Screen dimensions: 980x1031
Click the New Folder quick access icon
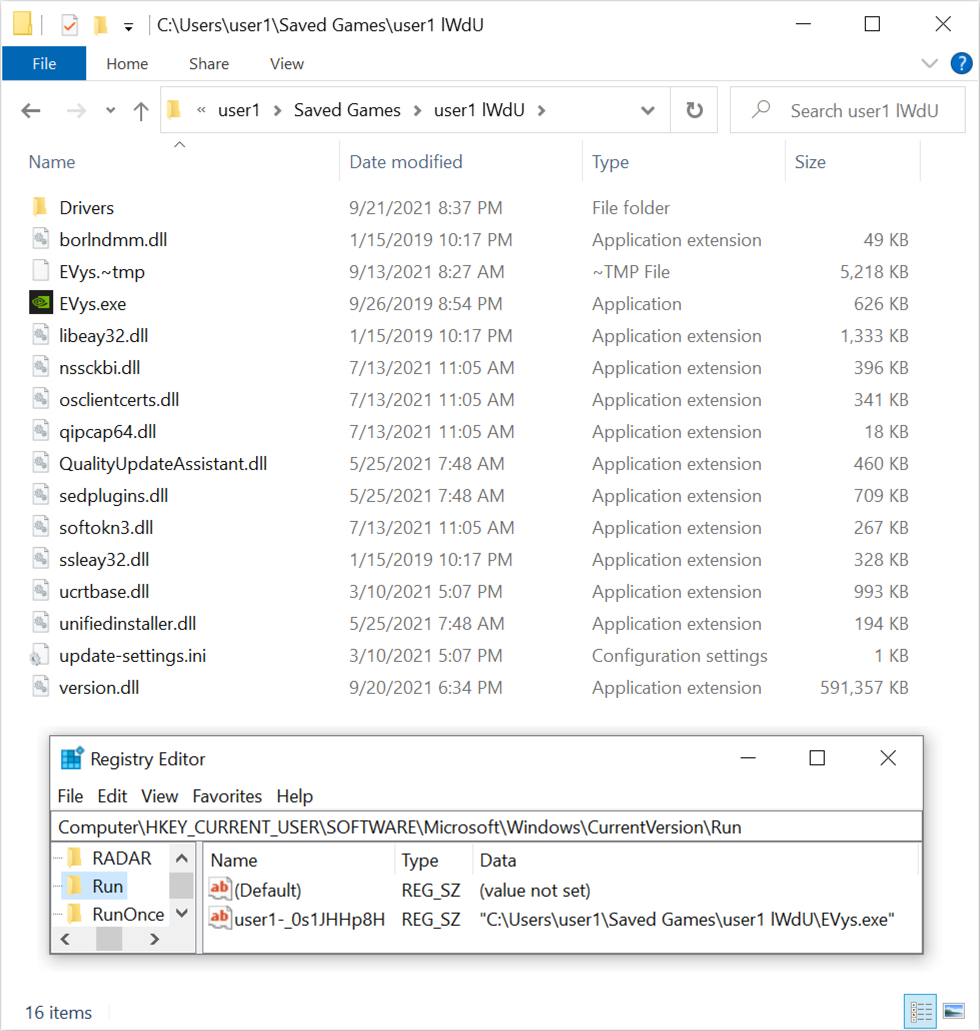pos(101,25)
